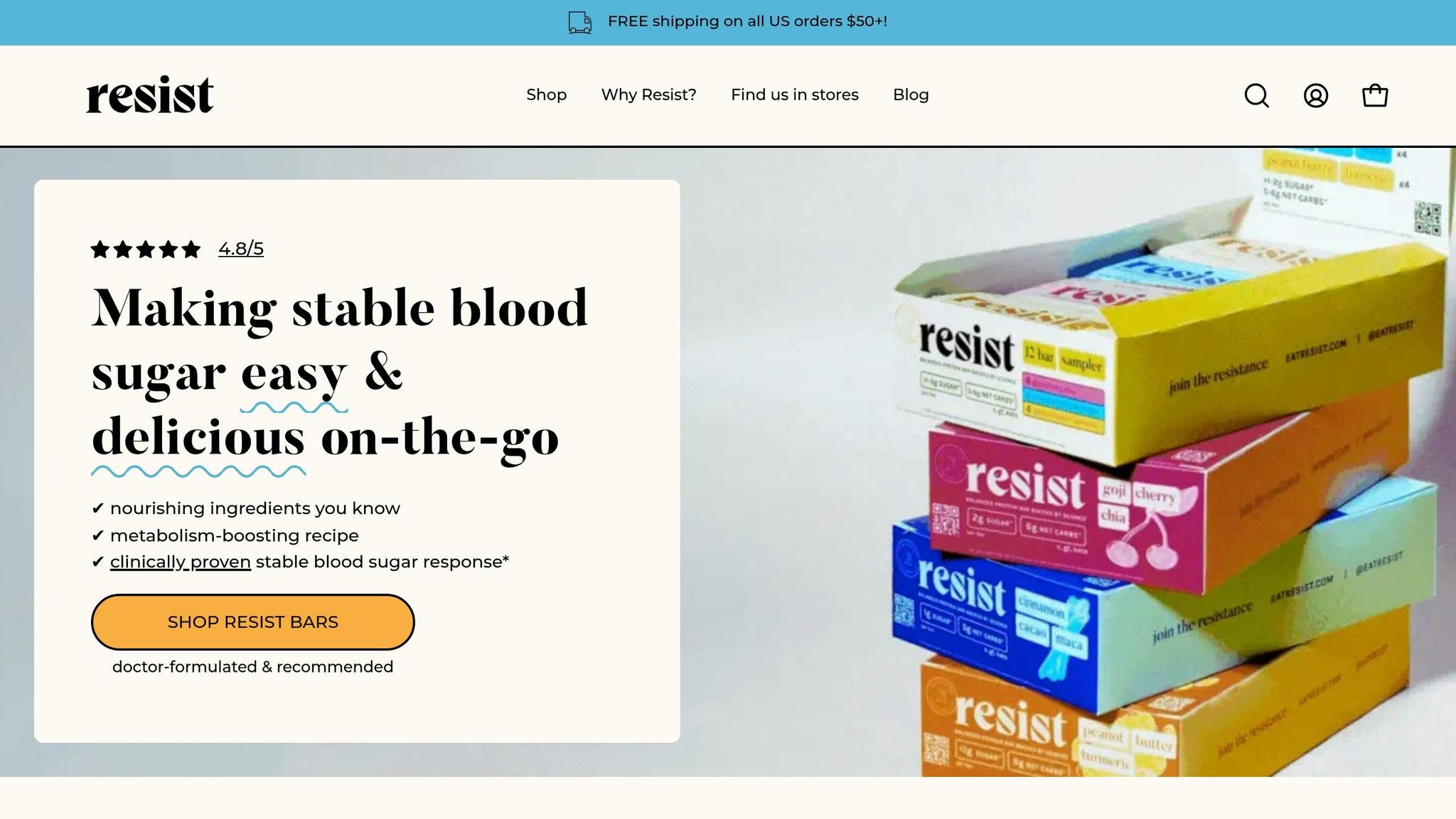Click the doctor-formulated & recommended text
1456x819 pixels.
click(252, 667)
